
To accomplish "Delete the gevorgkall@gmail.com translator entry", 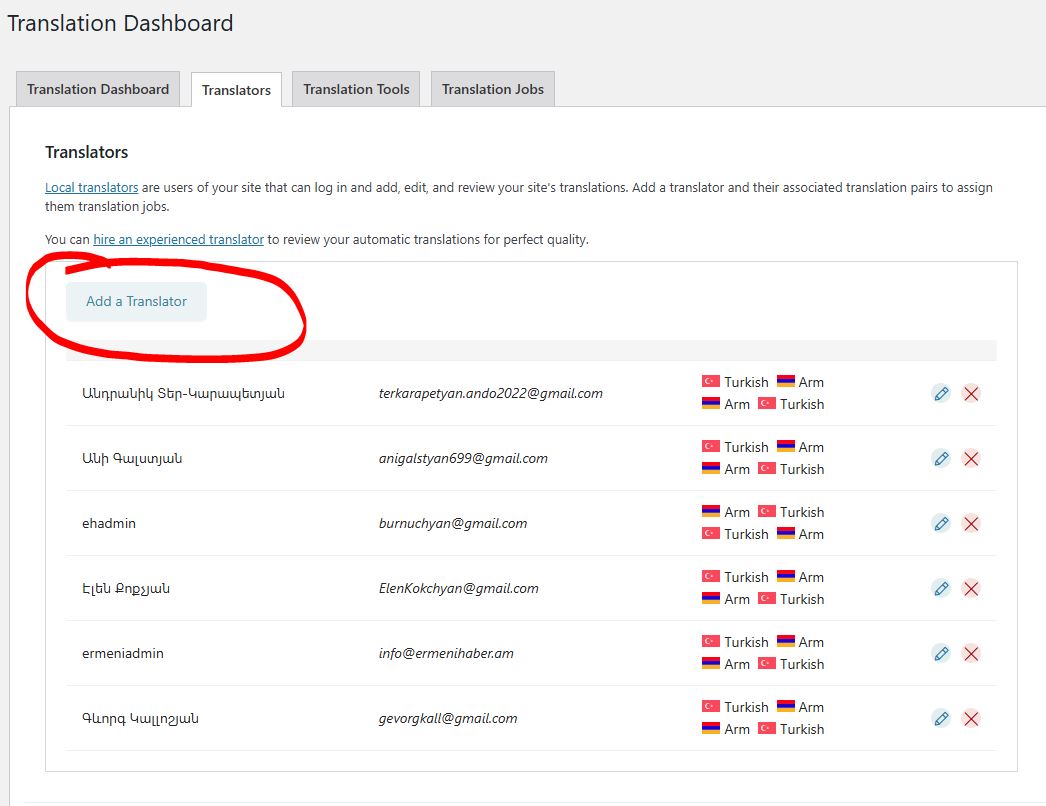I will pyautogui.click(x=970, y=718).
